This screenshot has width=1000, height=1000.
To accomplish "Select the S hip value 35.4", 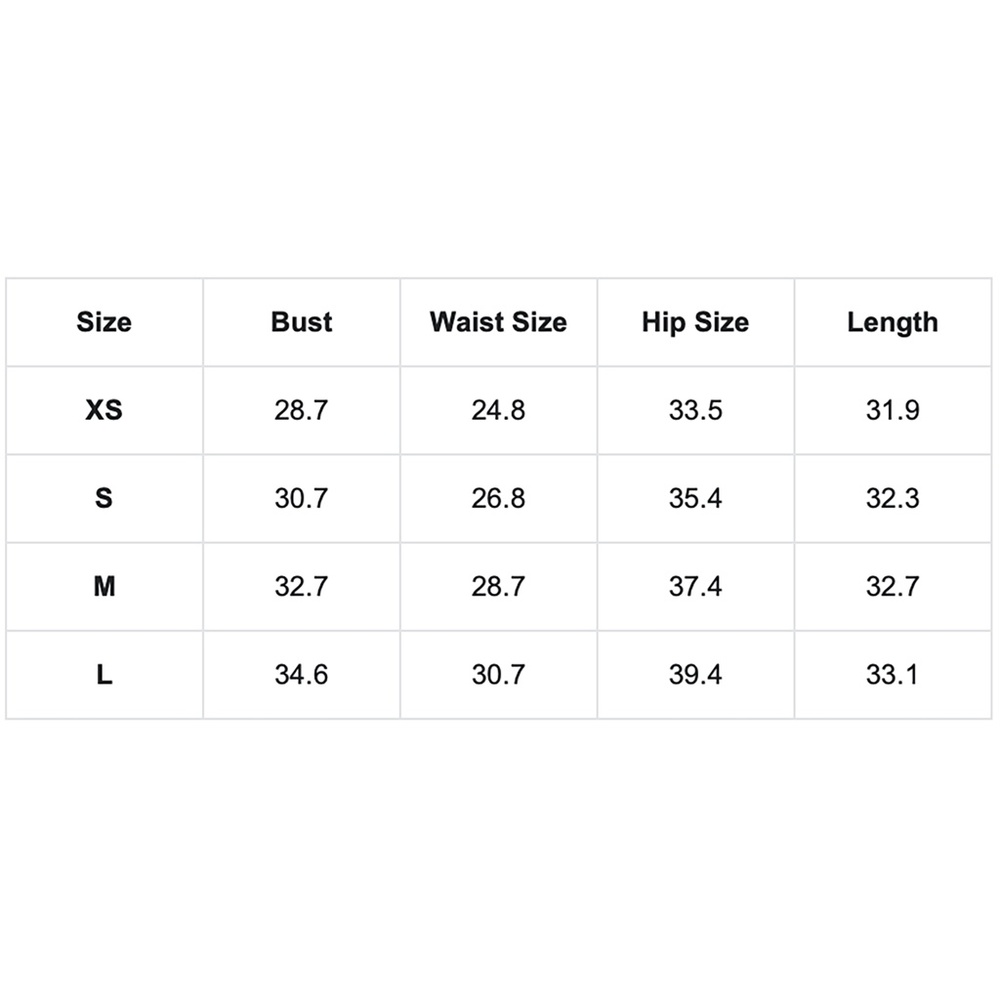I will point(695,498).
